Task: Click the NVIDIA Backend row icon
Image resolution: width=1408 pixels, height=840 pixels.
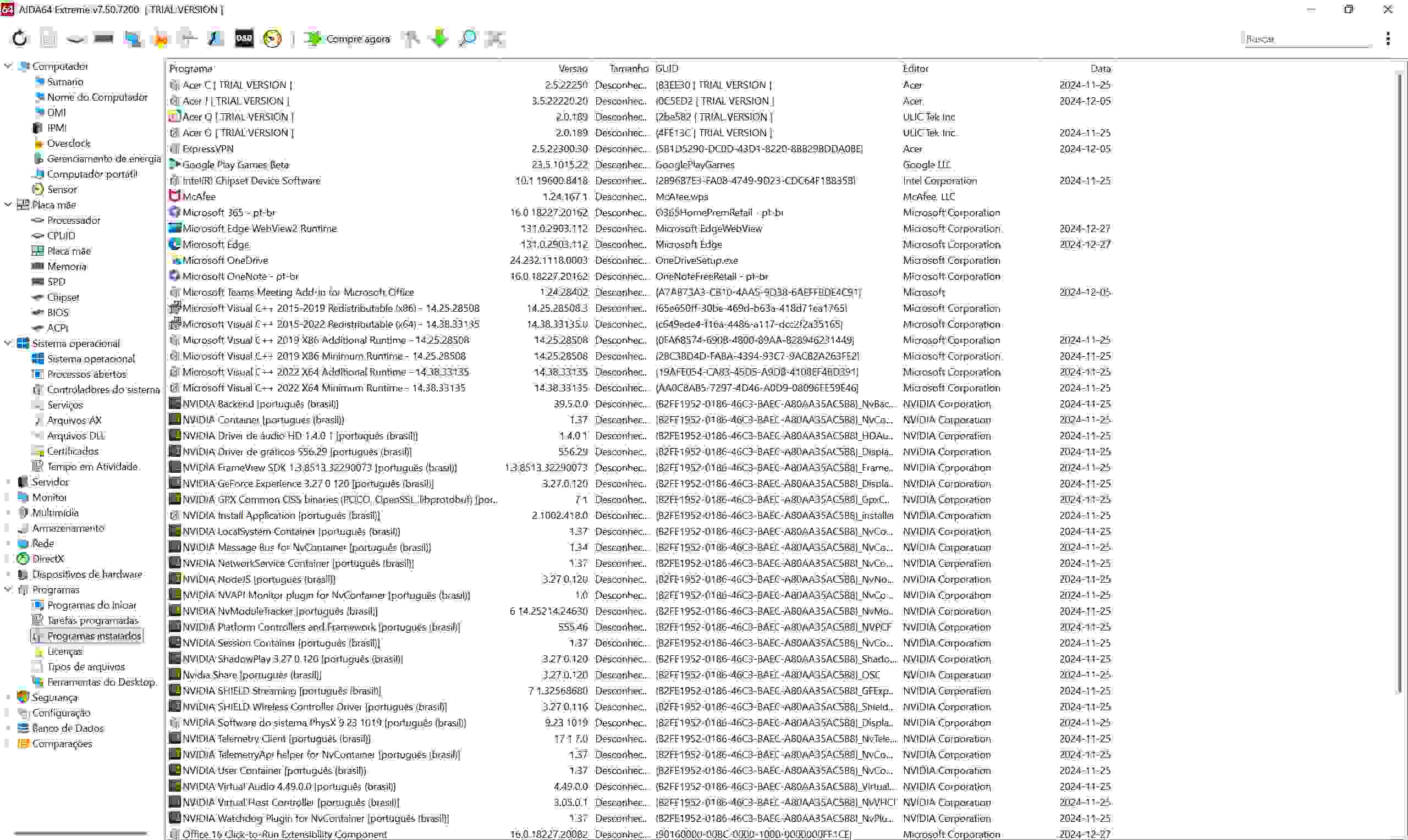Action: (x=174, y=404)
